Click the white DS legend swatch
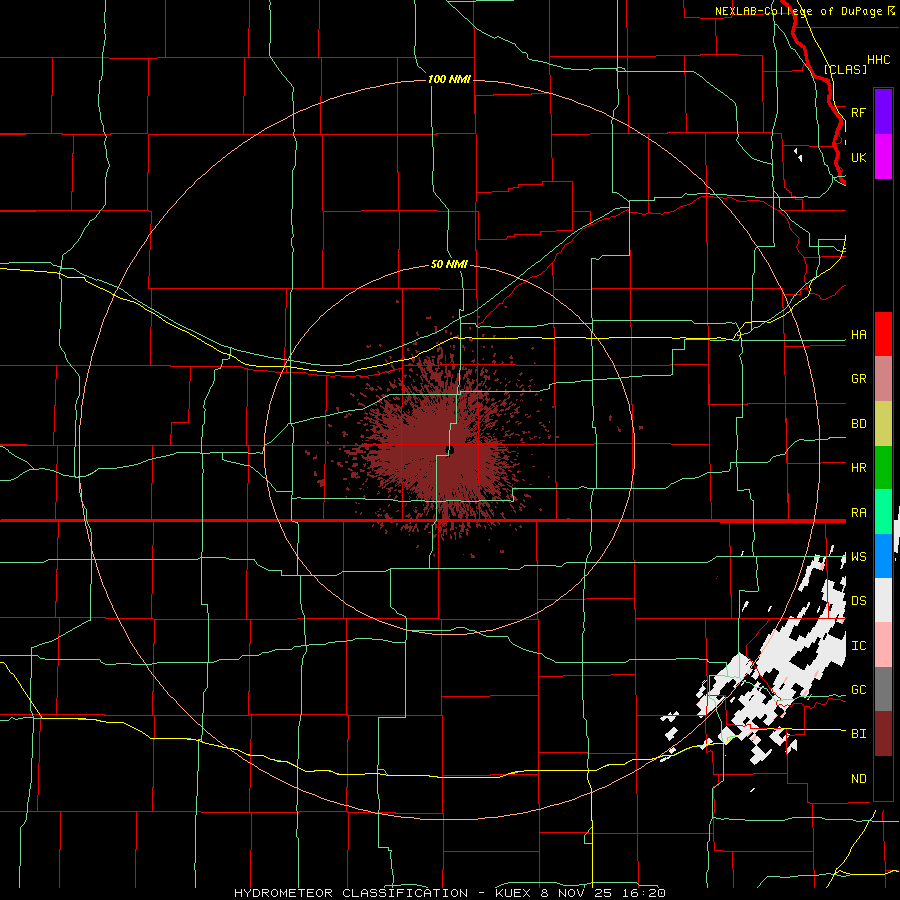 point(883,600)
